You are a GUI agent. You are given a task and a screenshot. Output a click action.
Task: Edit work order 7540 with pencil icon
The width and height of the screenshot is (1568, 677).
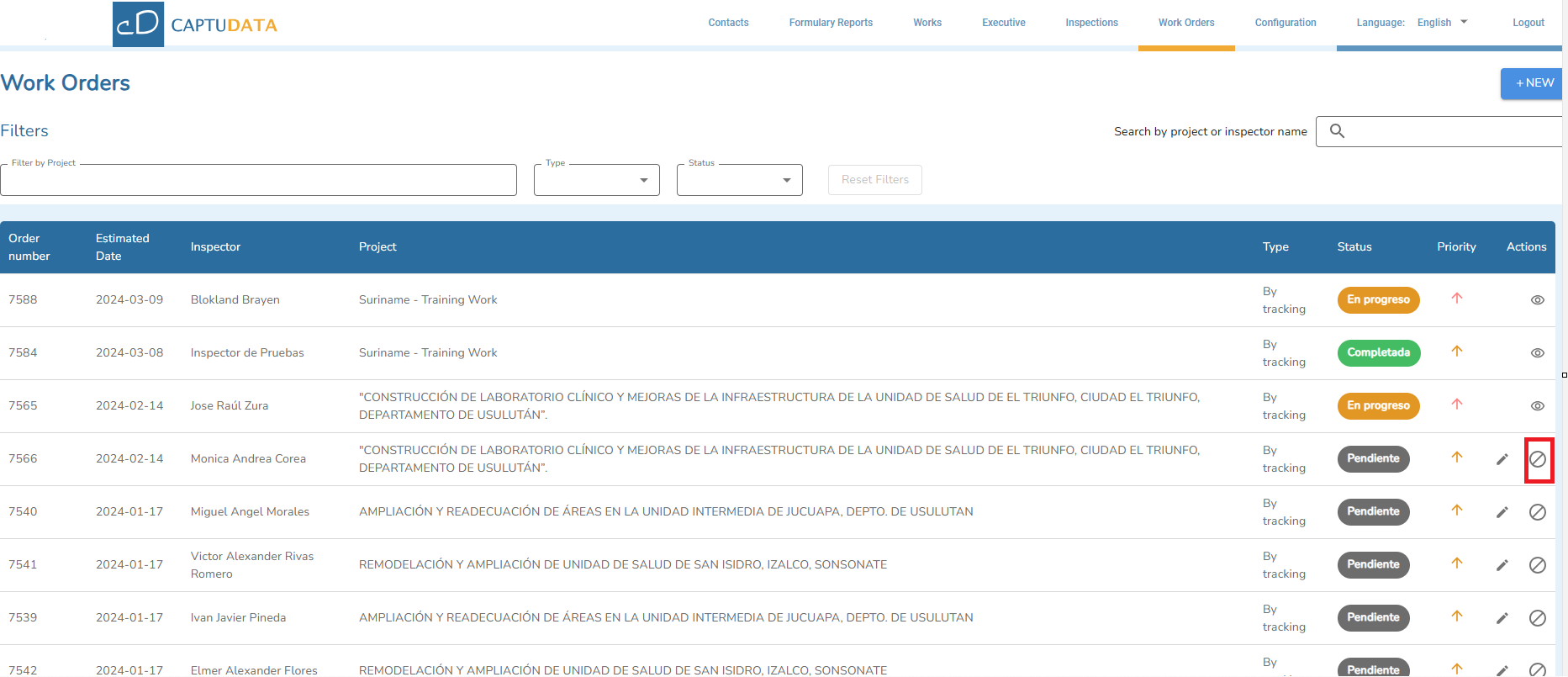(1502, 512)
